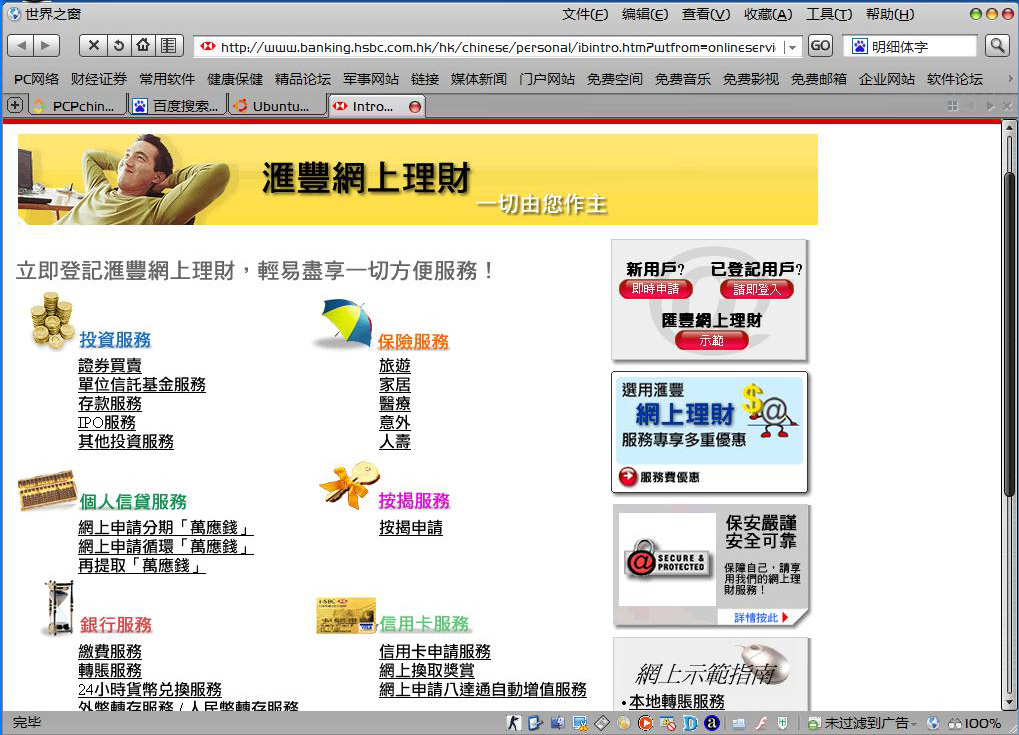The width and height of the screenshot is (1019, 735).
Task: Click the red arrow 服務費優惠 icon
Action: click(628, 477)
